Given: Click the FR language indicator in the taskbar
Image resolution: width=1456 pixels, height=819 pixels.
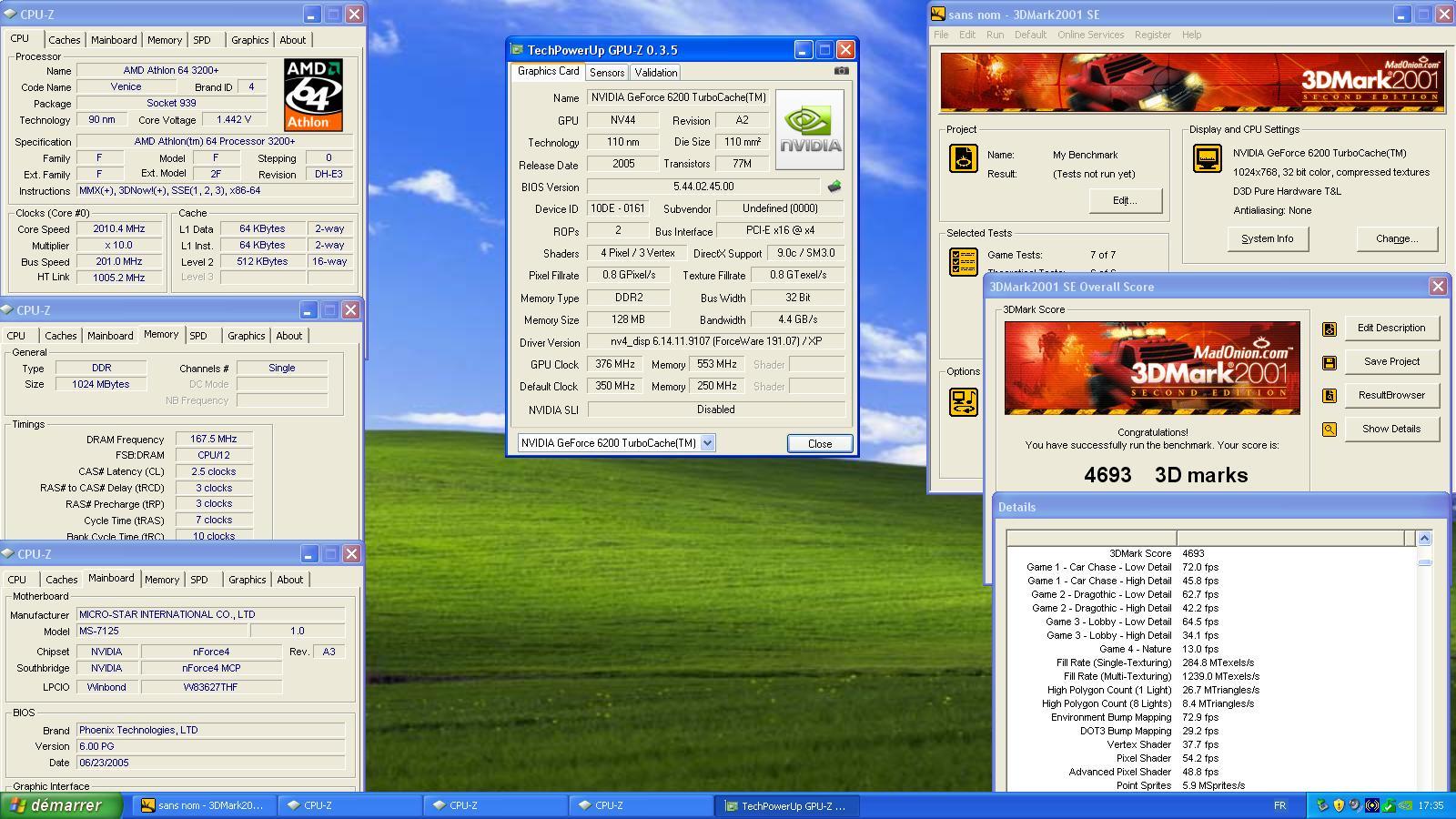Looking at the screenshot, I should [1279, 805].
